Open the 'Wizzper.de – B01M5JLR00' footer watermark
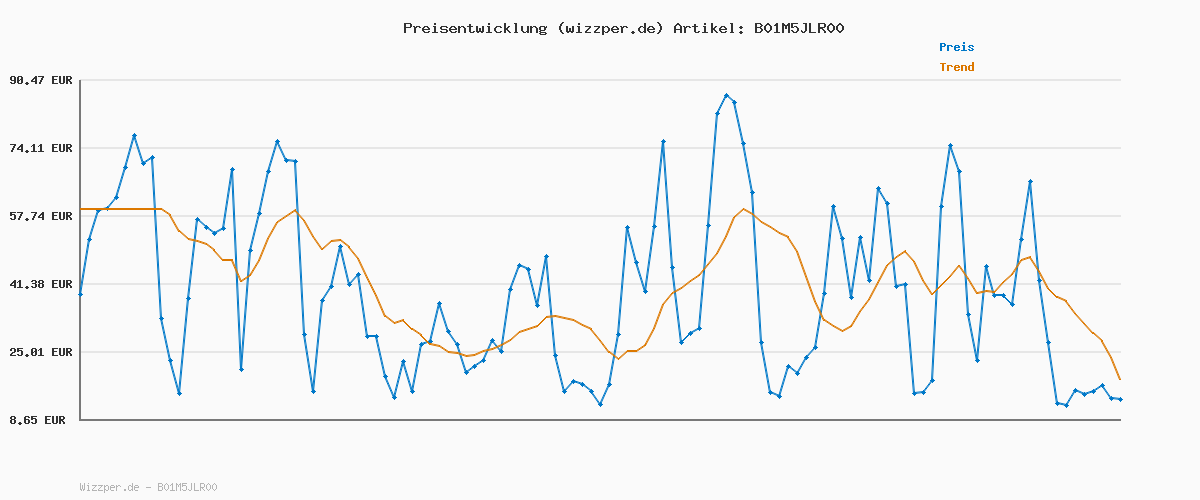This screenshot has width=1200, height=500. pos(148,487)
